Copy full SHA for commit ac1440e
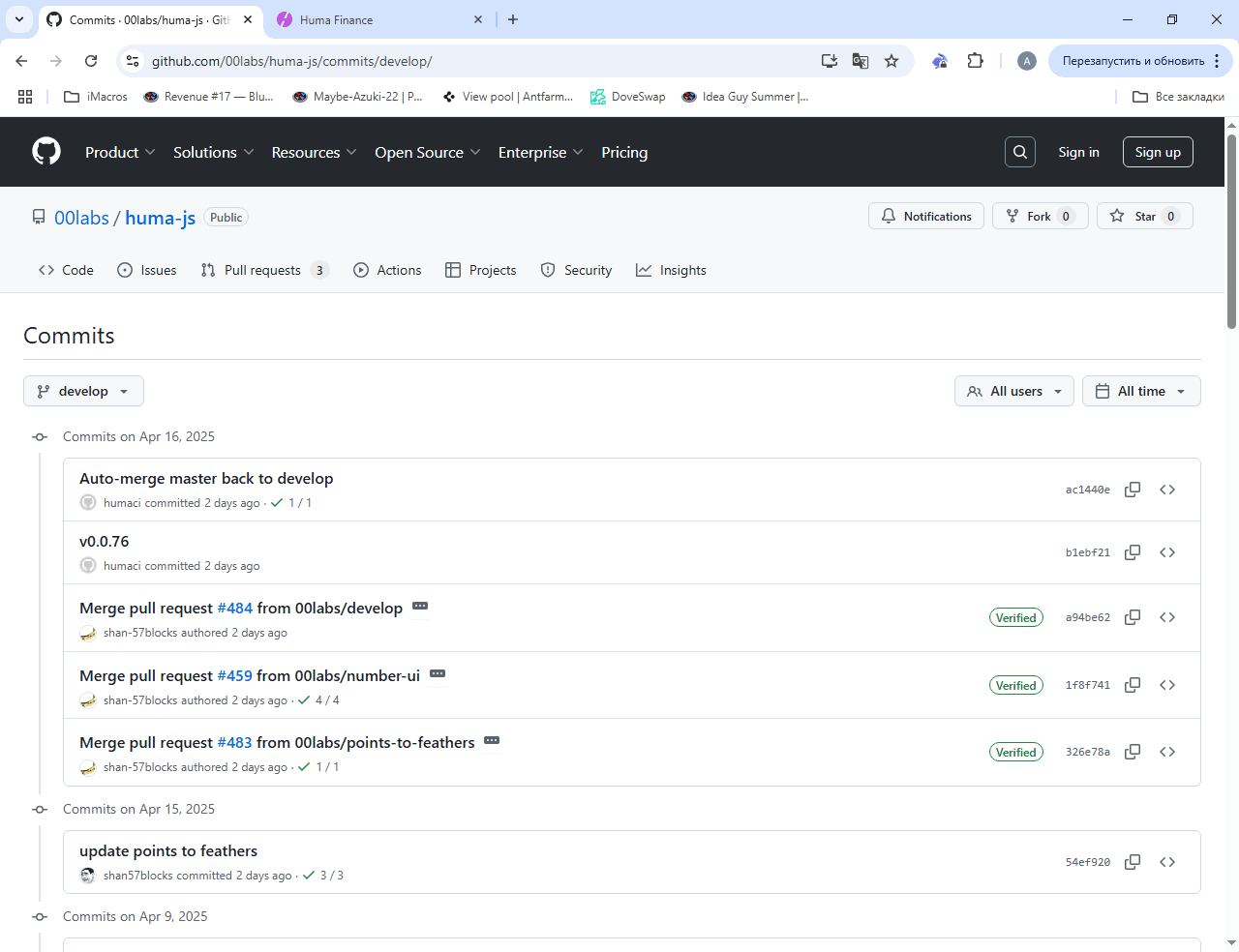The height and width of the screenshot is (952, 1239). pyautogui.click(x=1133, y=490)
